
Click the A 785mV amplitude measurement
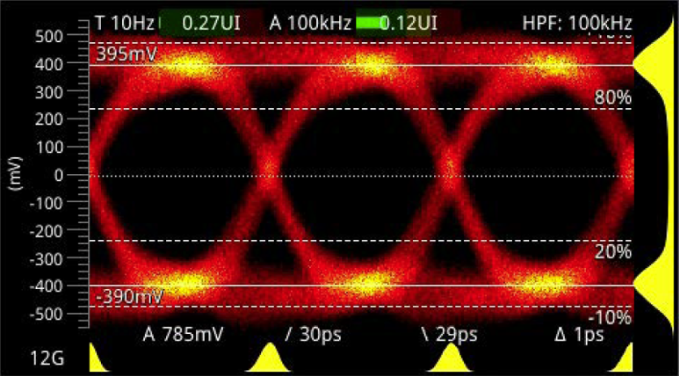[183, 334]
